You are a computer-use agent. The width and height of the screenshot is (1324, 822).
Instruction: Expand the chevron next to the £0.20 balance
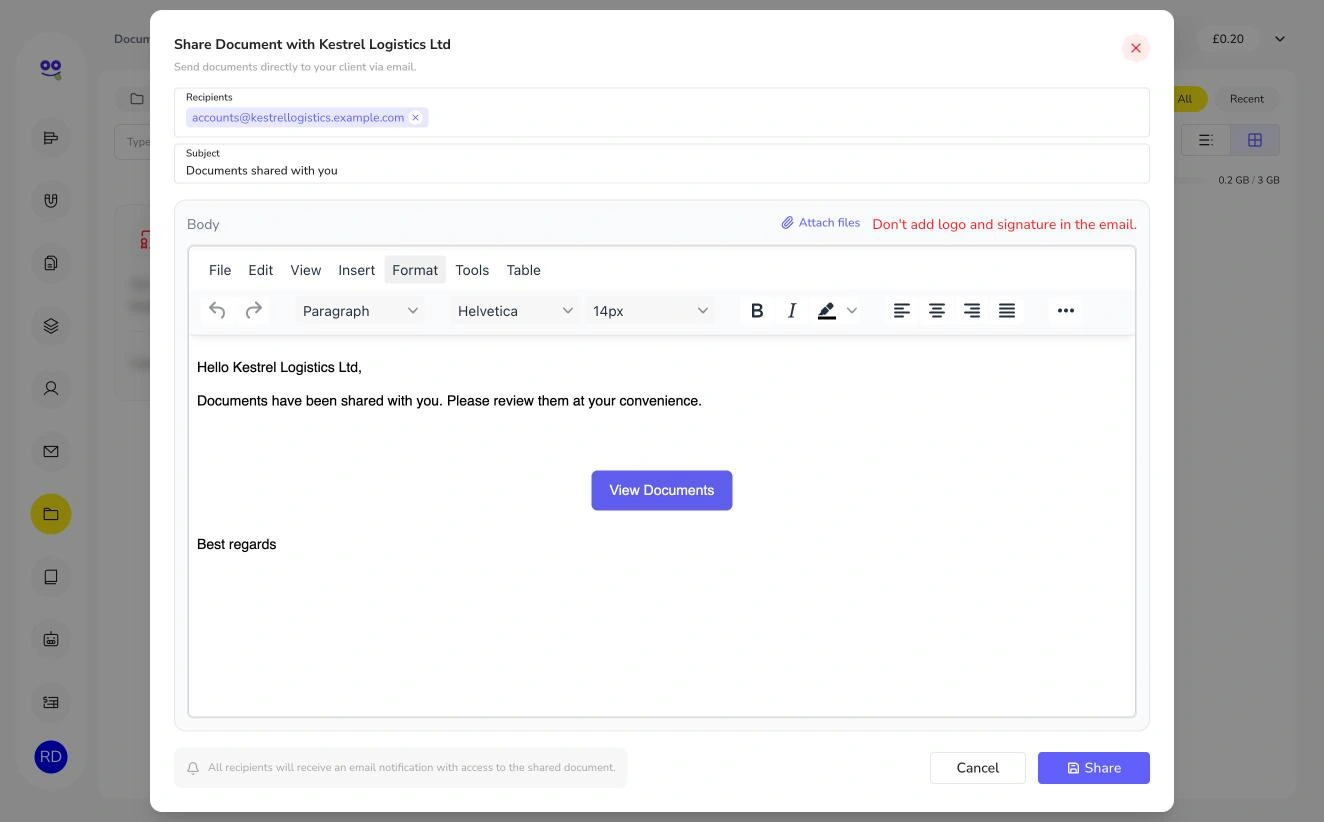[x=1280, y=39]
